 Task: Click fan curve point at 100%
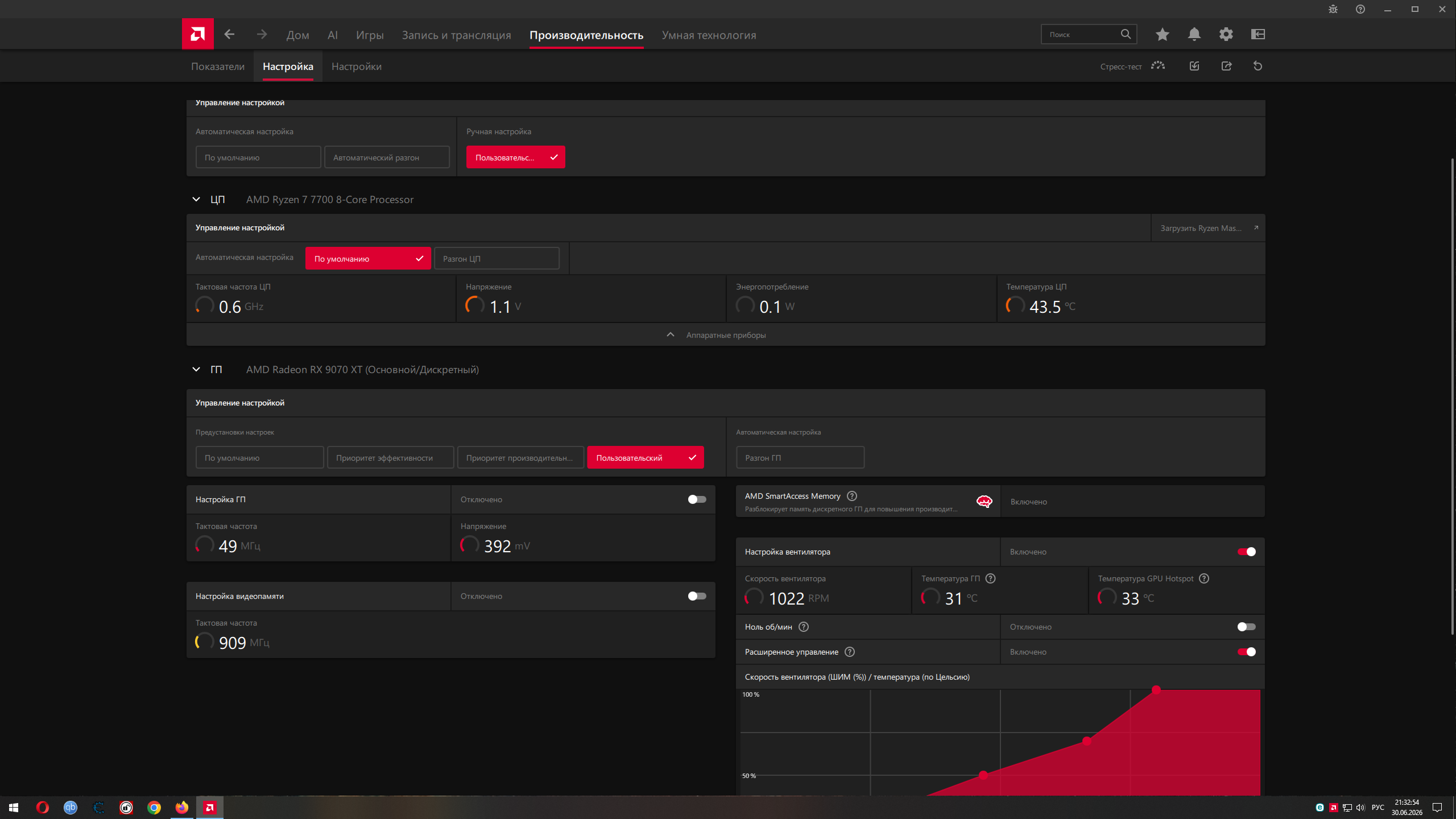(x=1156, y=690)
